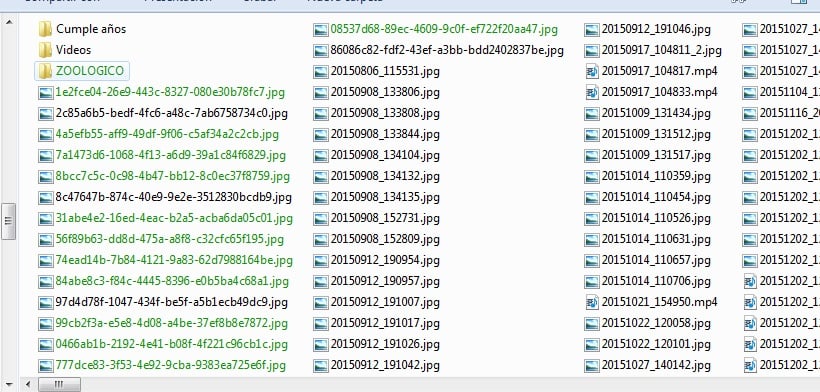Viewport: 820px width, 392px height.
Task: Select file name 777dce83-3f53-4e92-9cba-9383ea725e6f.jpg
Action: (170, 365)
